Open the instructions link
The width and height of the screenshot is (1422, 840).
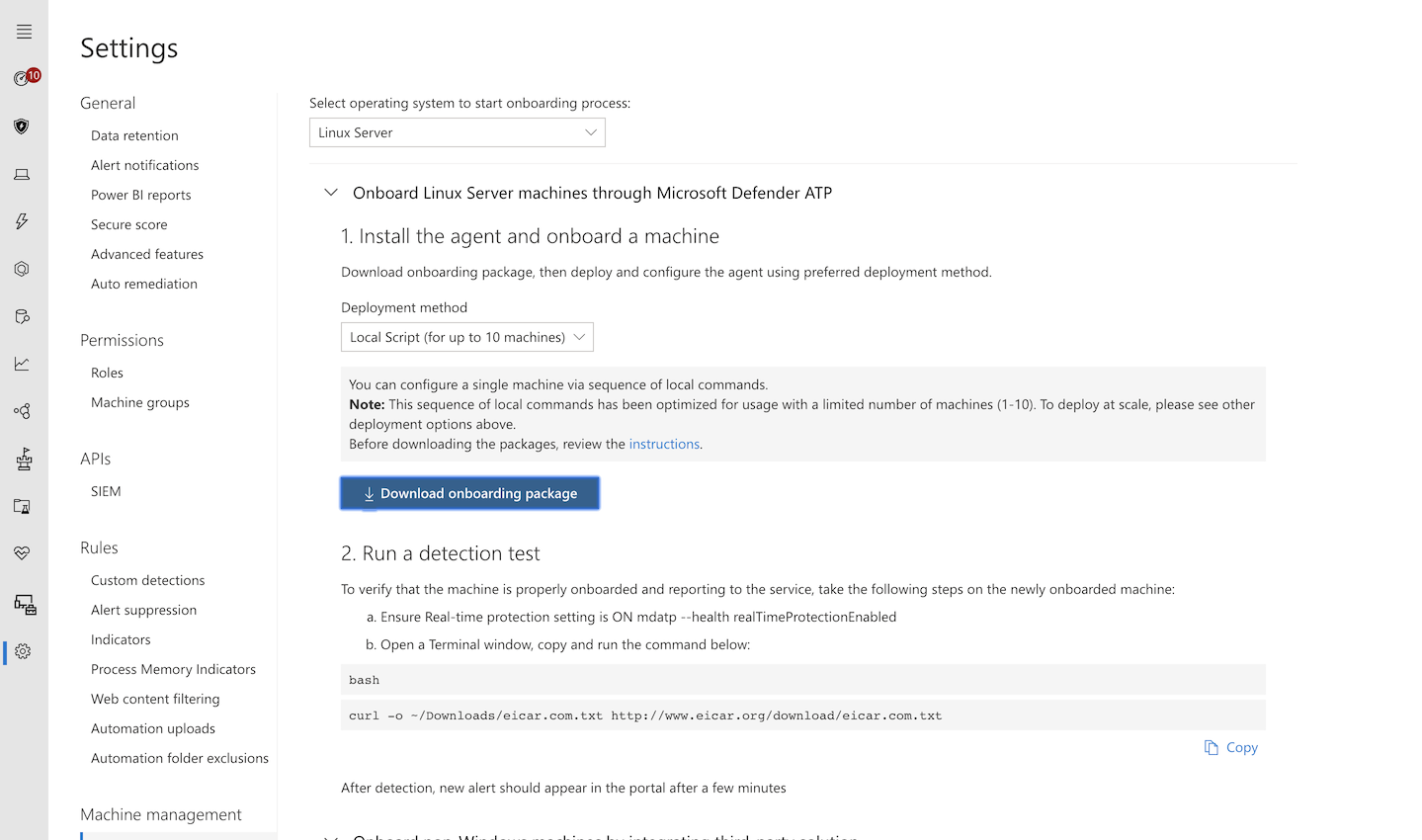pyautogui.click(x=664, y=445)
